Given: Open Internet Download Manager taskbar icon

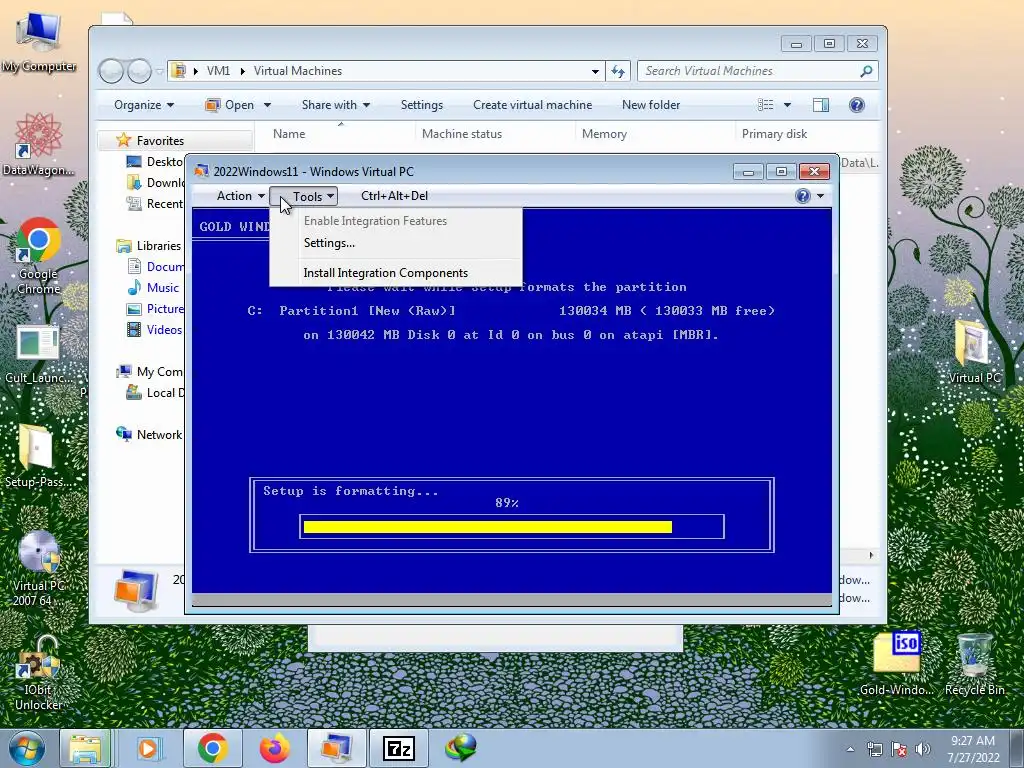Looking at the screenshot, I should (x=461, y=748).
